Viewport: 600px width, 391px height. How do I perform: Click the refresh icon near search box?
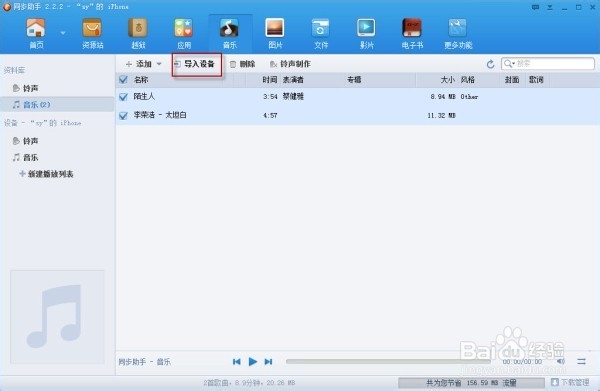[490, 64]
